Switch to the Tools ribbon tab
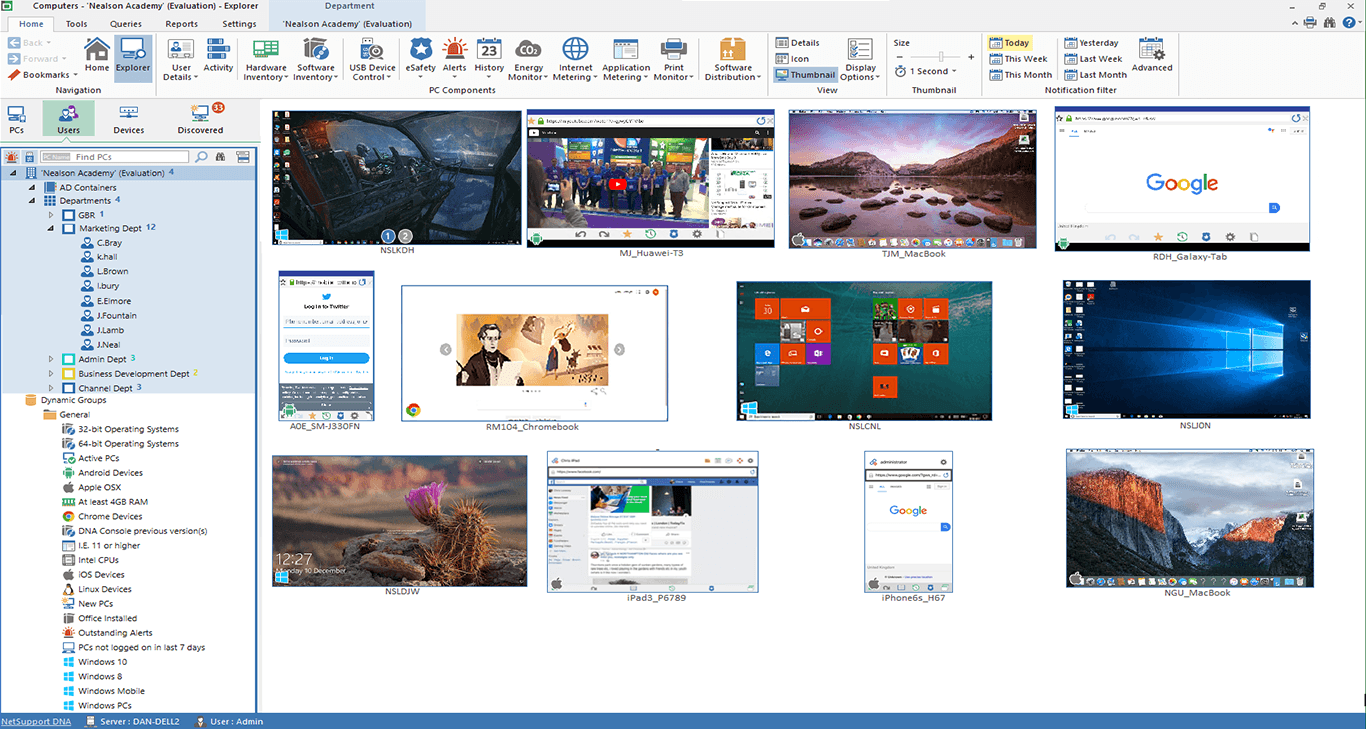 click(x=75, y=23)
